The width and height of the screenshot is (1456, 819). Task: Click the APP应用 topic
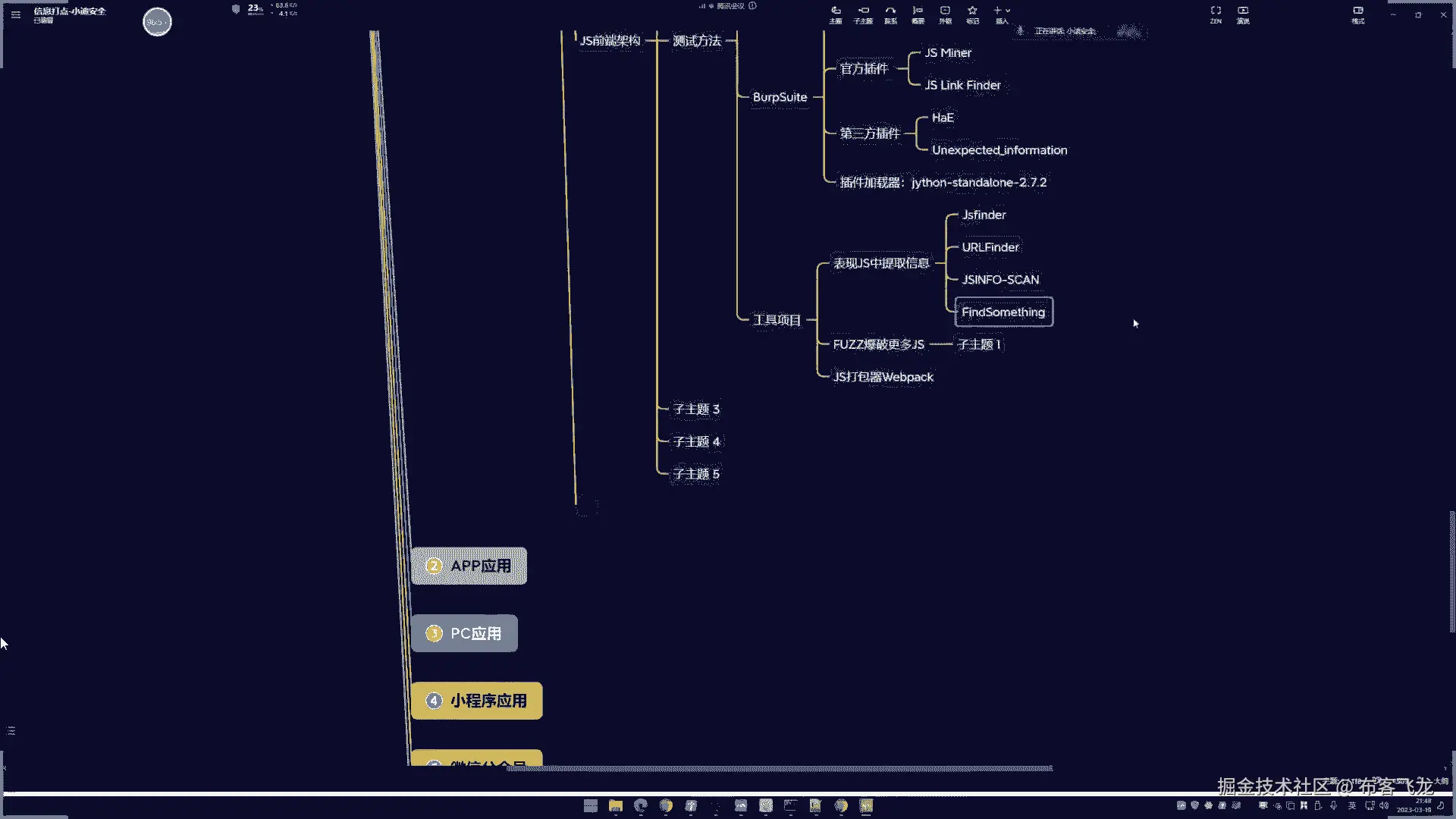pos(469,566)
